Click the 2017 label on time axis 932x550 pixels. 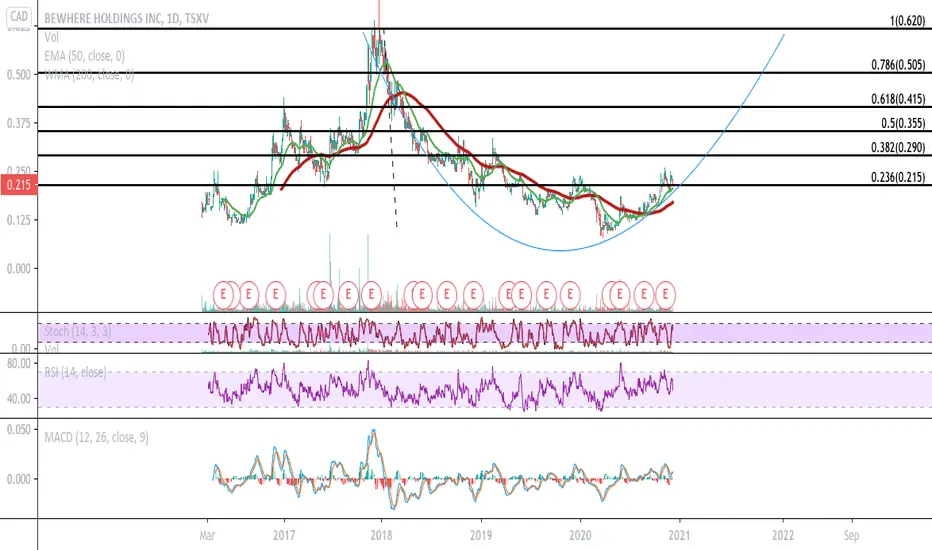click(x=284, y=535)
